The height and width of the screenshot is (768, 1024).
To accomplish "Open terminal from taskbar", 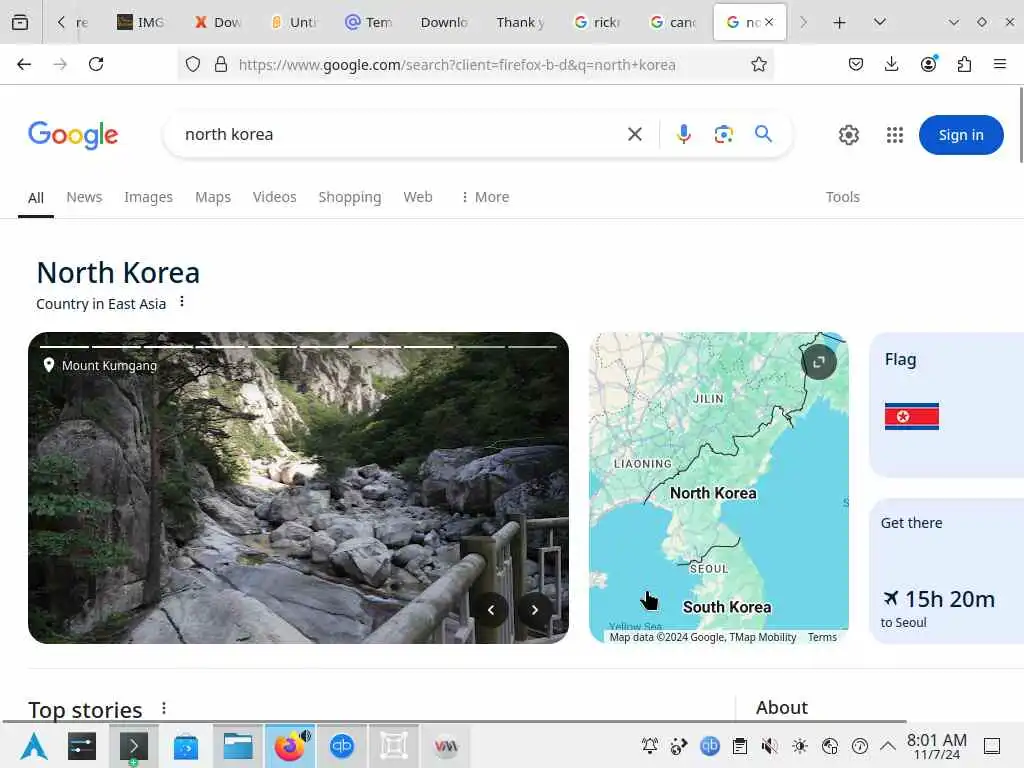I will click(x=133, y=745).
